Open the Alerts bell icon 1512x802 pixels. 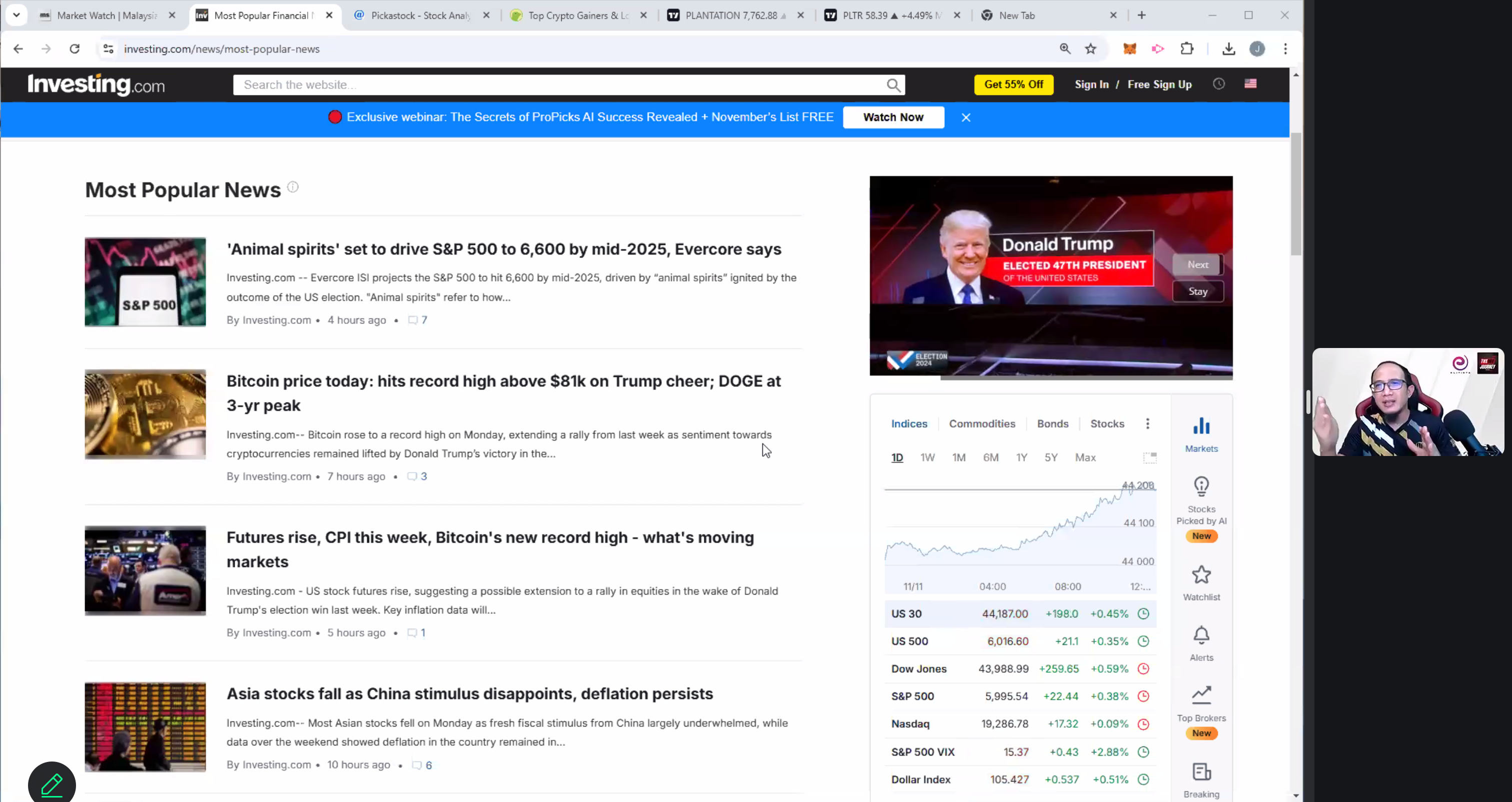click(1201, 635)
